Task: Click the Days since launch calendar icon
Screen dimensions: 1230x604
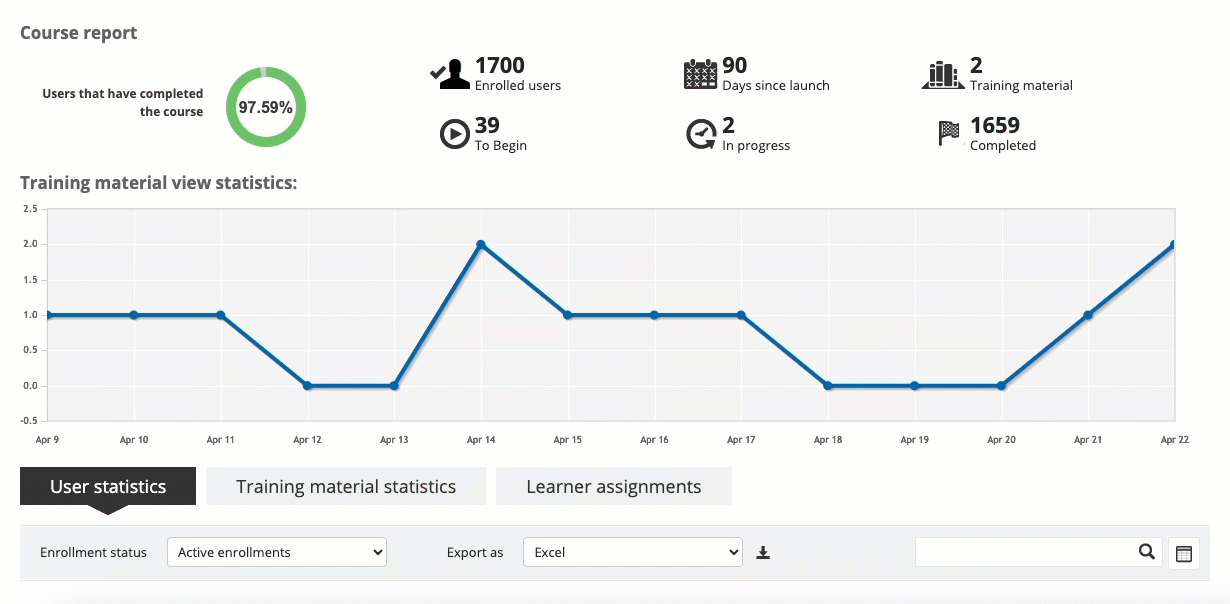Action: click(x=700, y=75)
